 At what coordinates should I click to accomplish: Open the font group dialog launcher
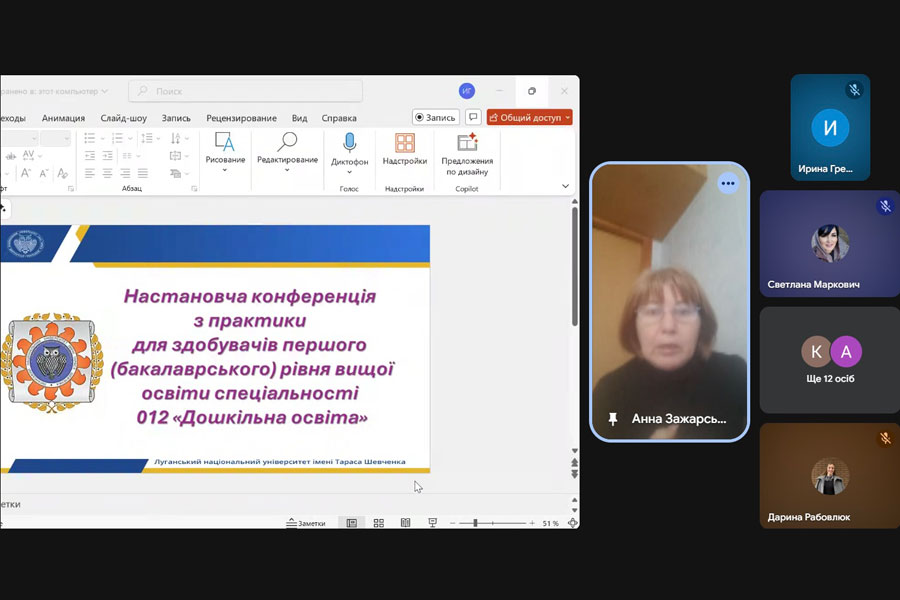tap(71, 188)
